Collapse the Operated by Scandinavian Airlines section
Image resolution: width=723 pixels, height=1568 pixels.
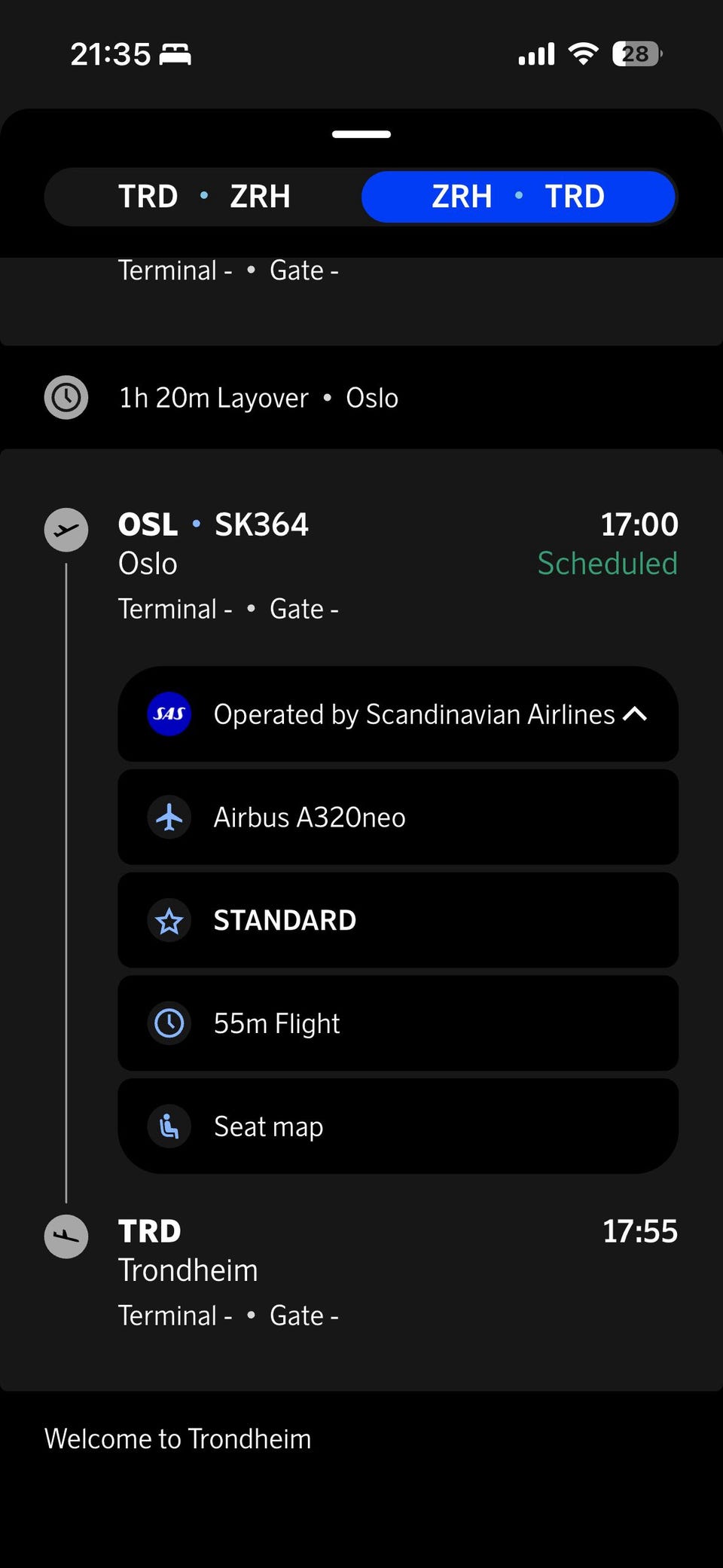click(413, 714)
